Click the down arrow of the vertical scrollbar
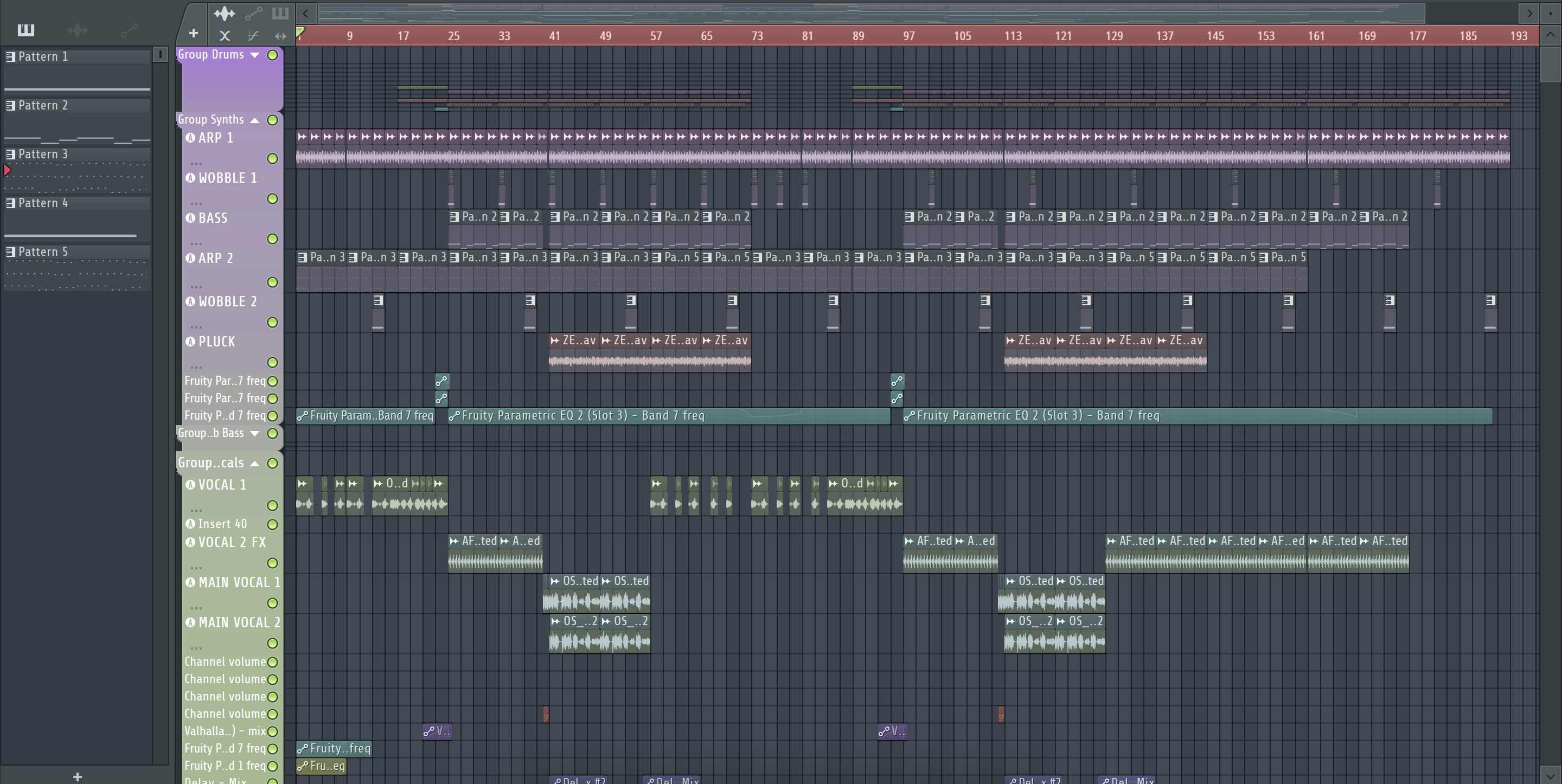This screenshot has height=784, width=1562. coord(1550,775)
